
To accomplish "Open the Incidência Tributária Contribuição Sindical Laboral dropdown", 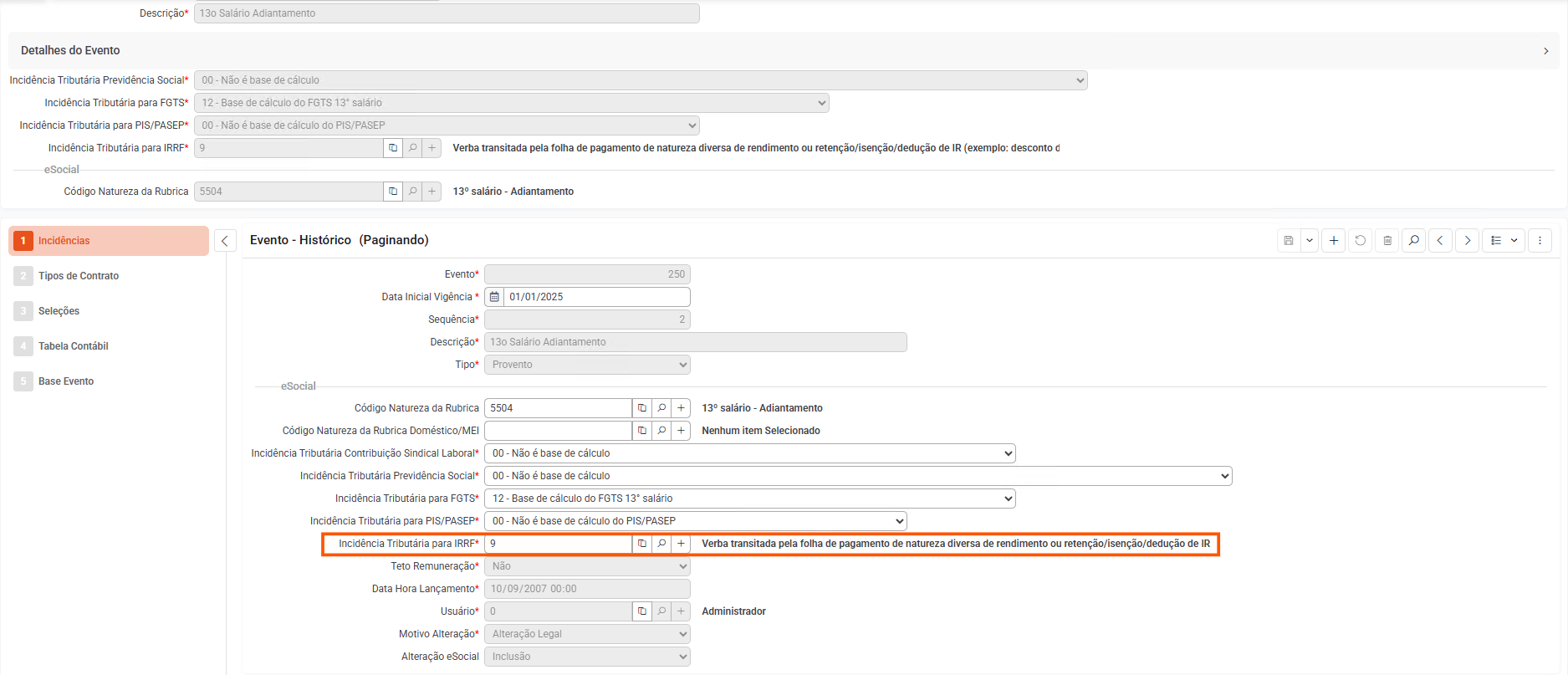I will (749, 453).
